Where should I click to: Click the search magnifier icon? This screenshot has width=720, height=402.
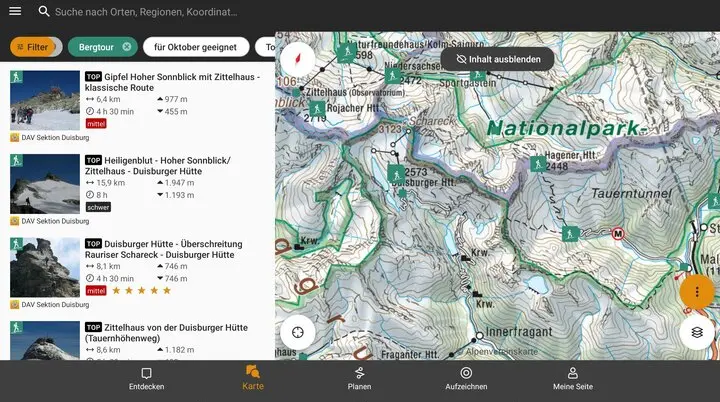[44, 12]
